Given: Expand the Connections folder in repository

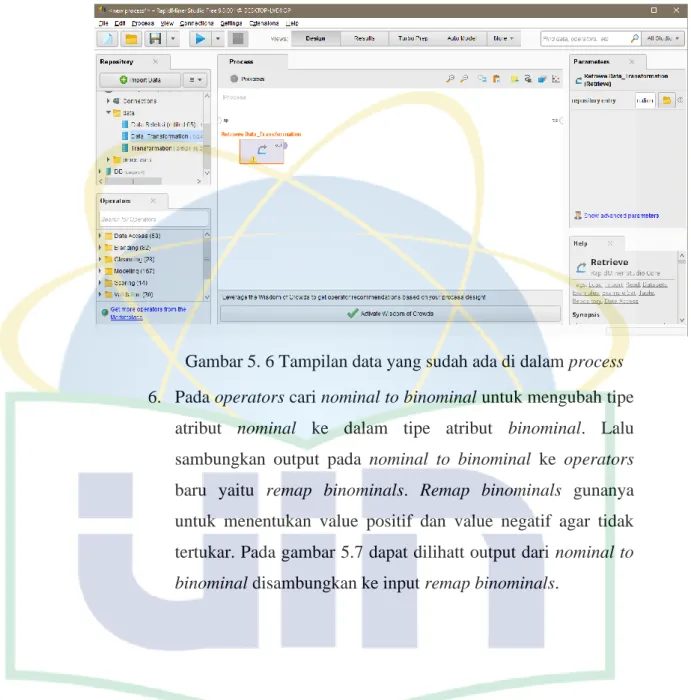Looking at the screenshot, I should click(108, 101).
